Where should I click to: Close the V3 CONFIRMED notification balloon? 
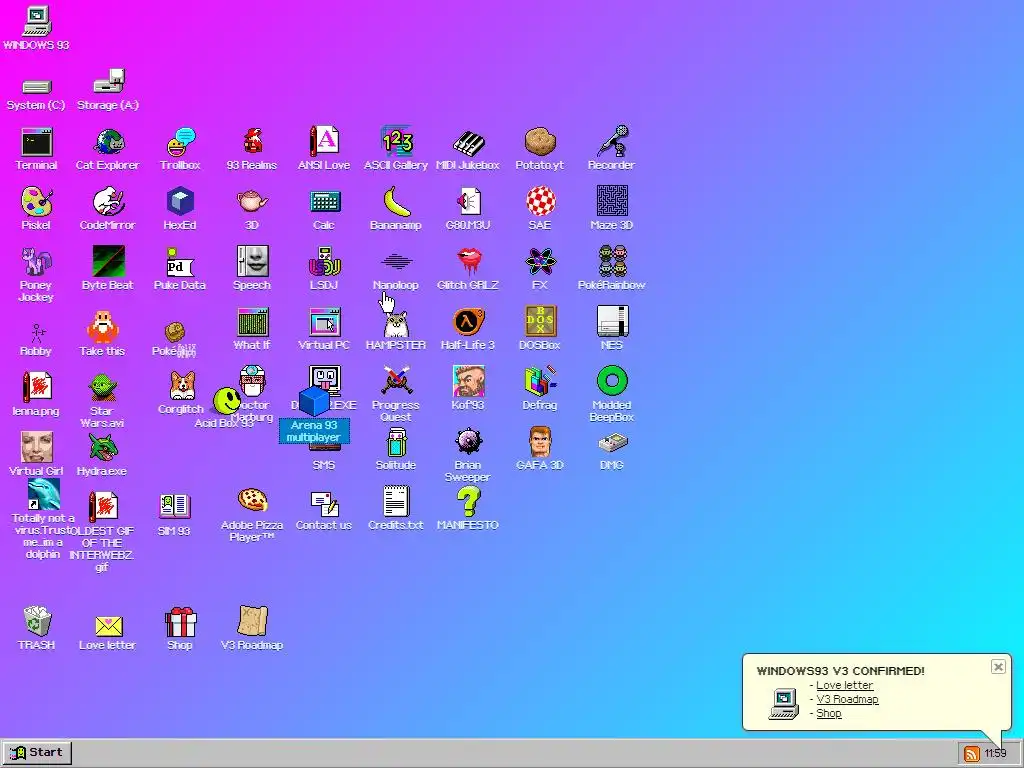tap(998, 667)
